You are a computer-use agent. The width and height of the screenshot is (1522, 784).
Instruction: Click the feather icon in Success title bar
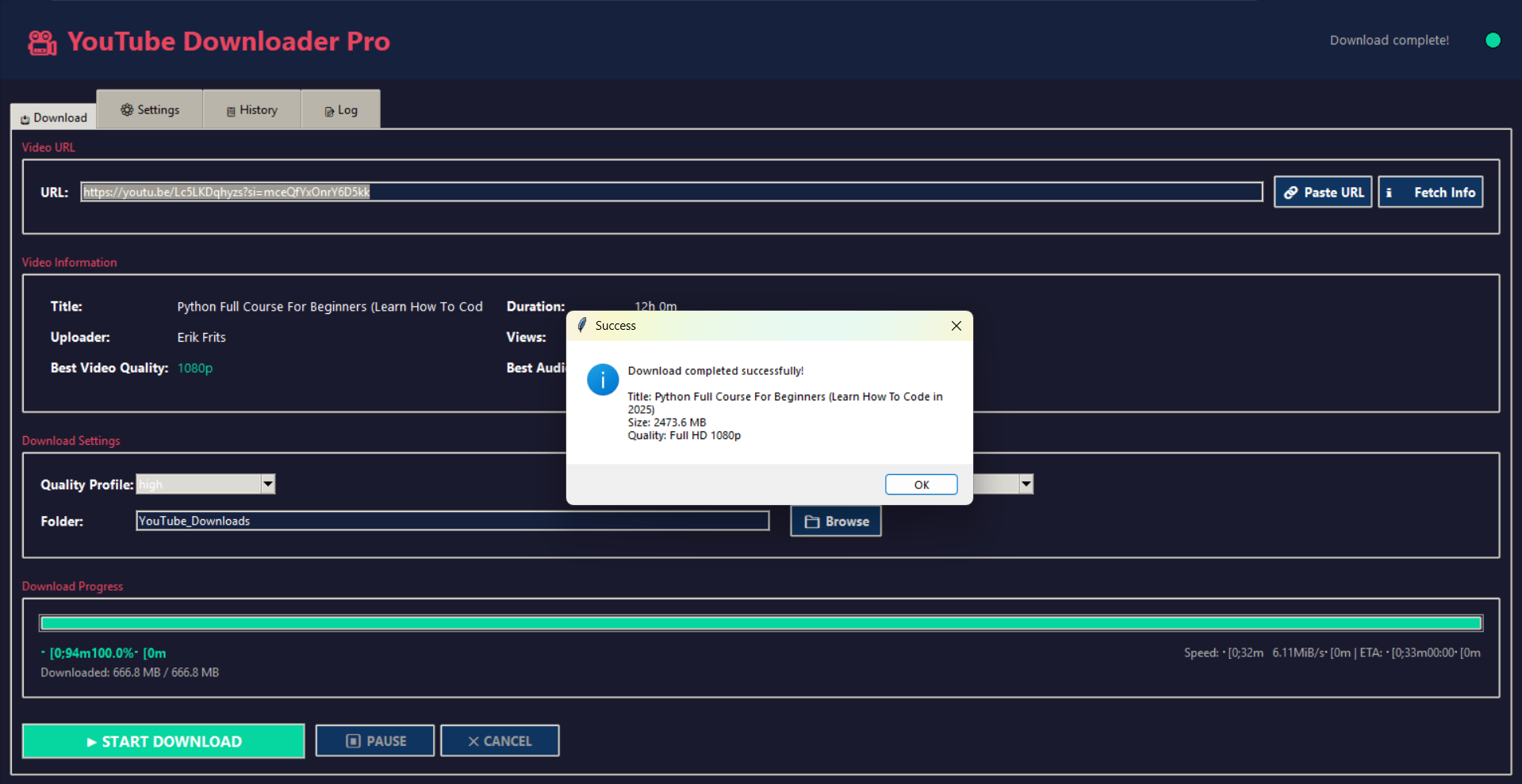(x=582, y=325)
